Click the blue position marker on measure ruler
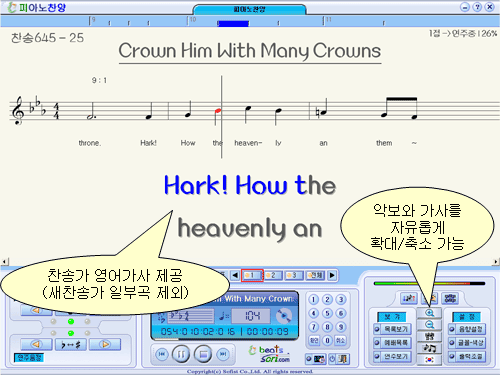This screenshot has height=375, width=500. click(x=233, y=23)
